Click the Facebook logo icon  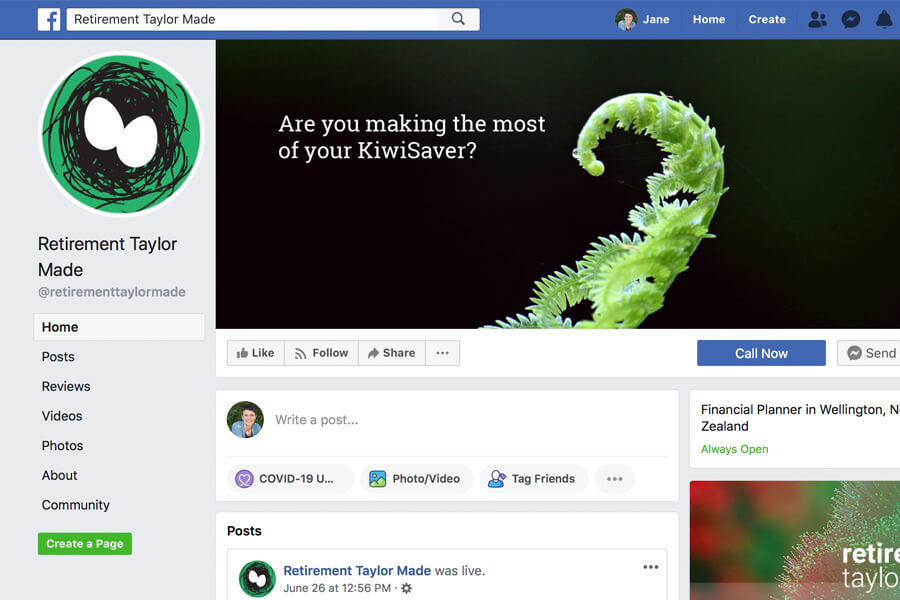pyautogui.click(x=49, y=20)
